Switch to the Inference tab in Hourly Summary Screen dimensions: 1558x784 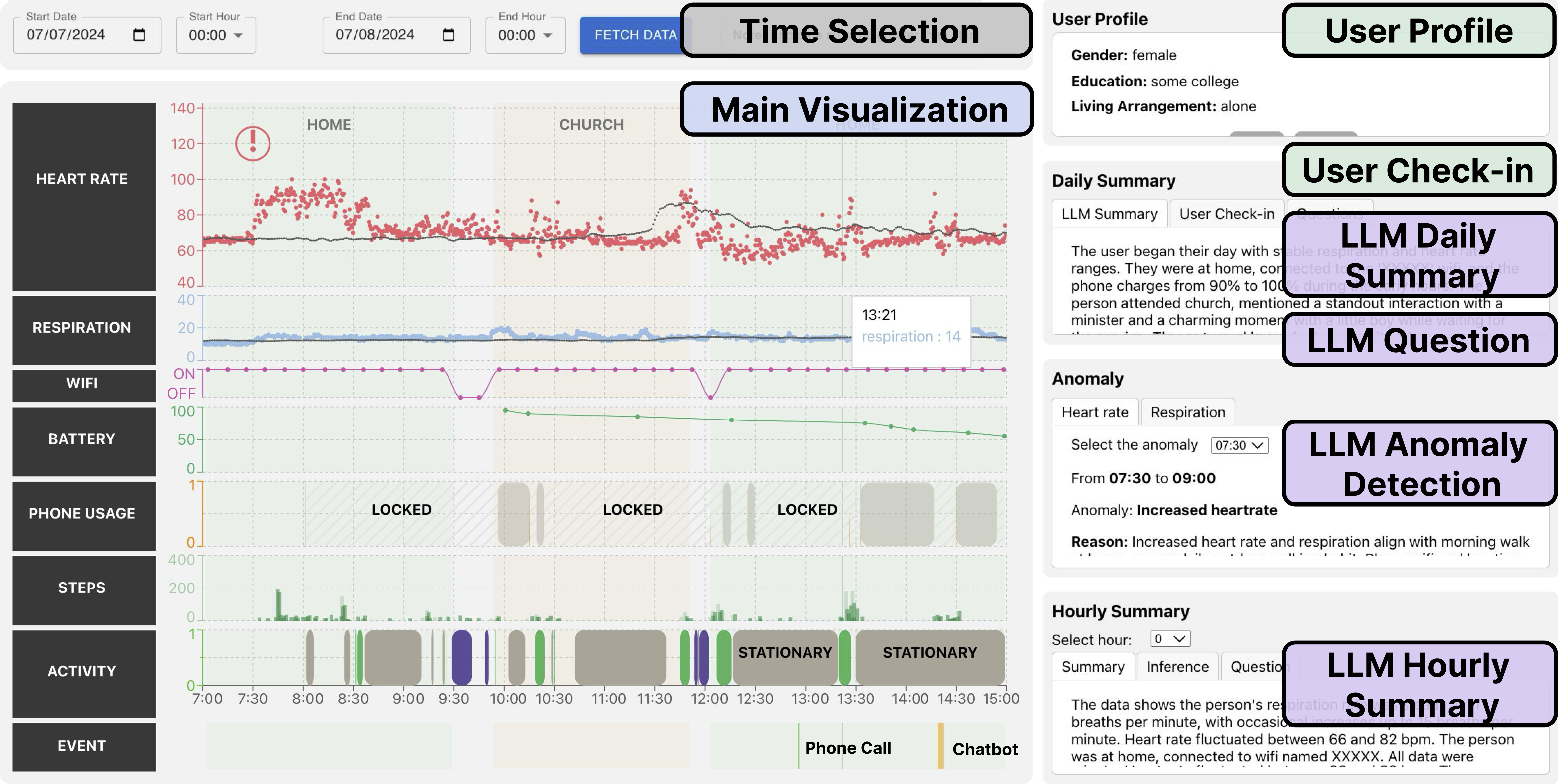[x=1177, y=667]
